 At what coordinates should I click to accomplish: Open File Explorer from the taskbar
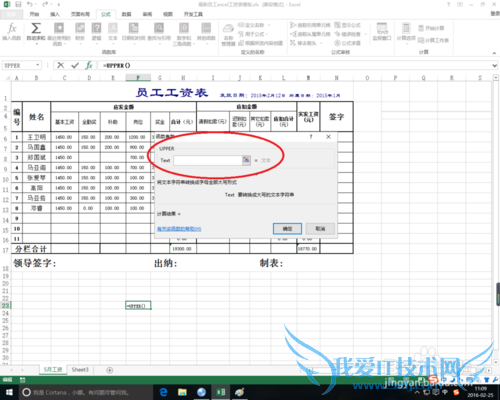tap(182, 392)
